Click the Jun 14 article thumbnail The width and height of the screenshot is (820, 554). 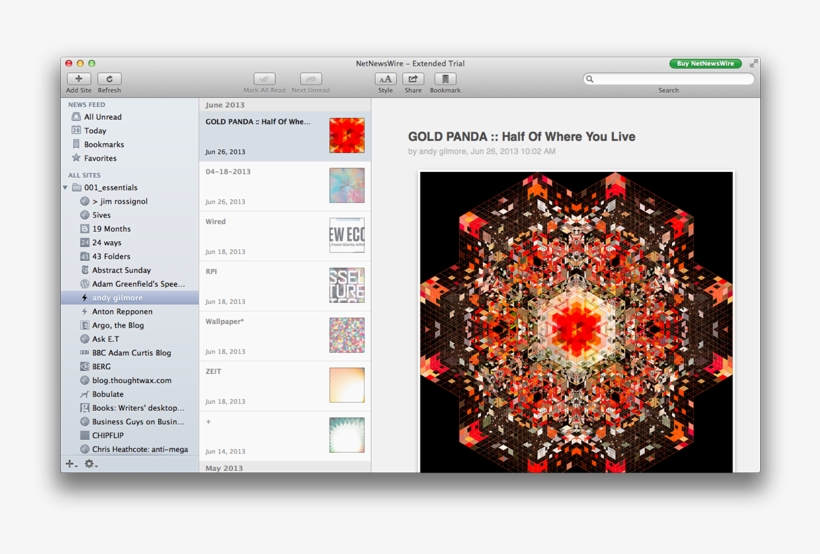pyautogui.click(x=347, y=435)
